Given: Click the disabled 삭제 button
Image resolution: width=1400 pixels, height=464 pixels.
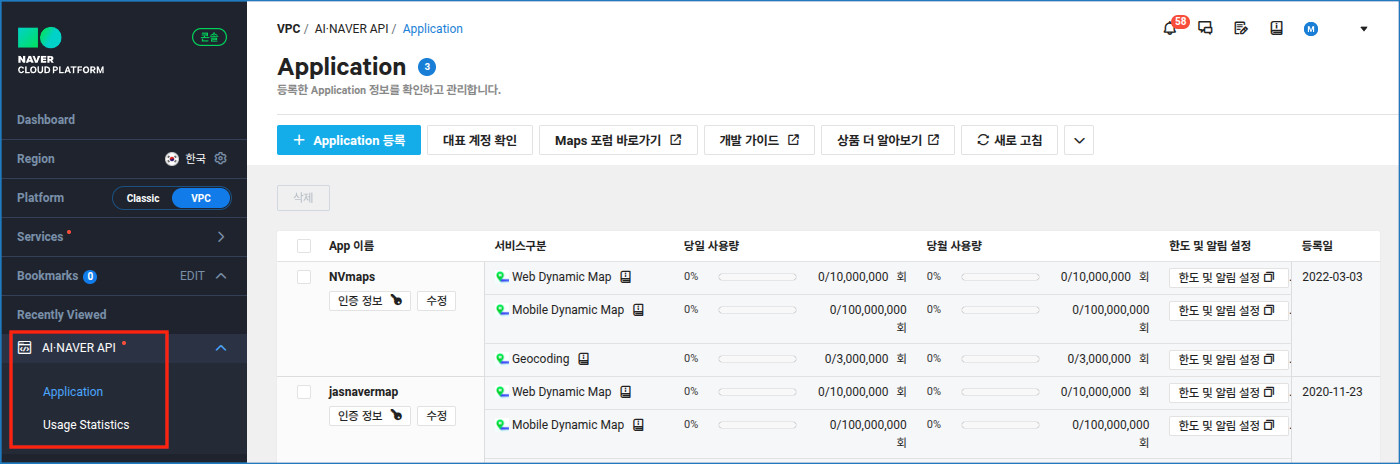Looking at the screenshot, I should pyautogui.click(x=303, y=197).
